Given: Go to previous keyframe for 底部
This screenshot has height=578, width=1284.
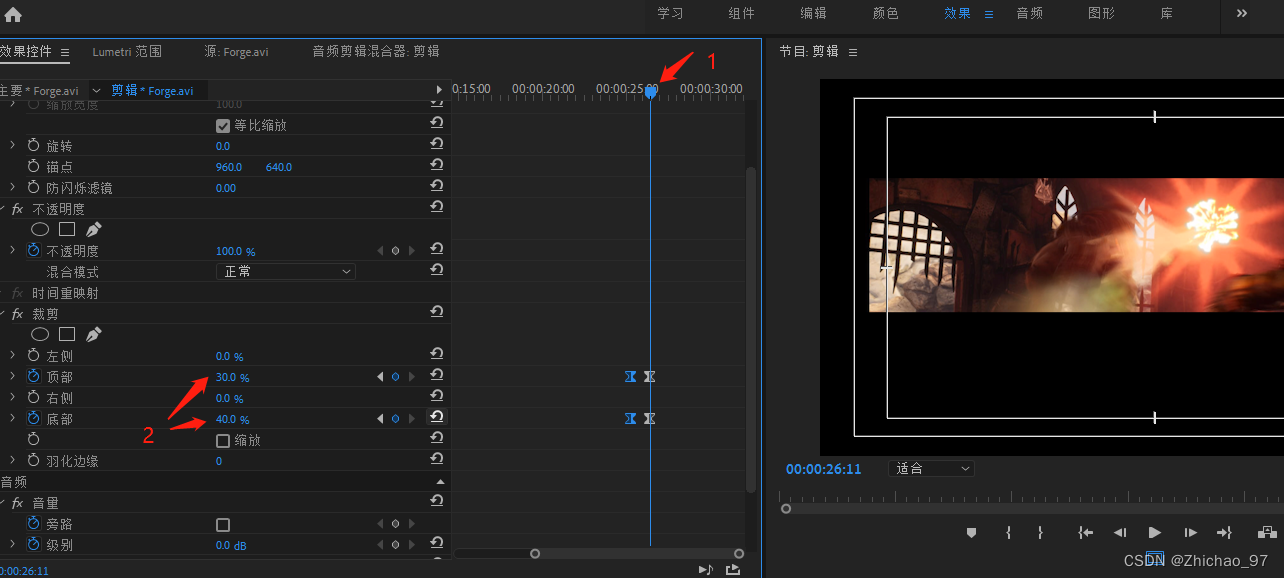Looking at the screenshot, I should 379,419.
